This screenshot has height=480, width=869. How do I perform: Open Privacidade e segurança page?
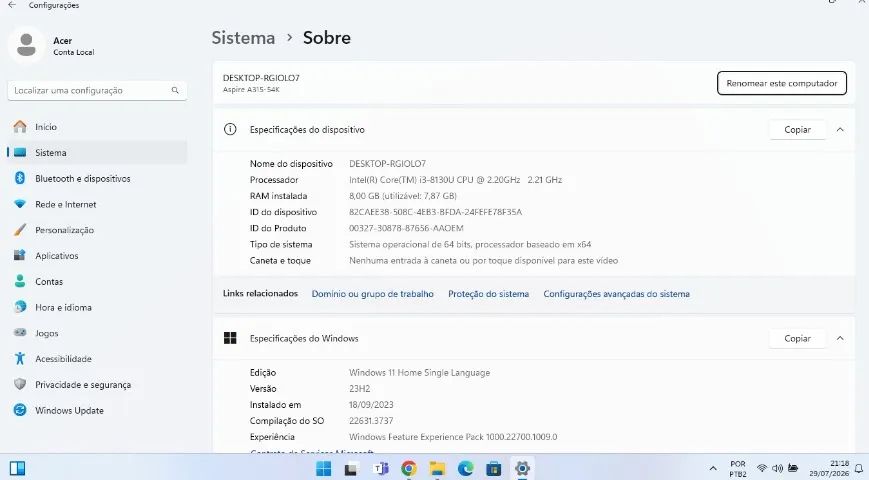pyautogui.click(x=97, y=384)
